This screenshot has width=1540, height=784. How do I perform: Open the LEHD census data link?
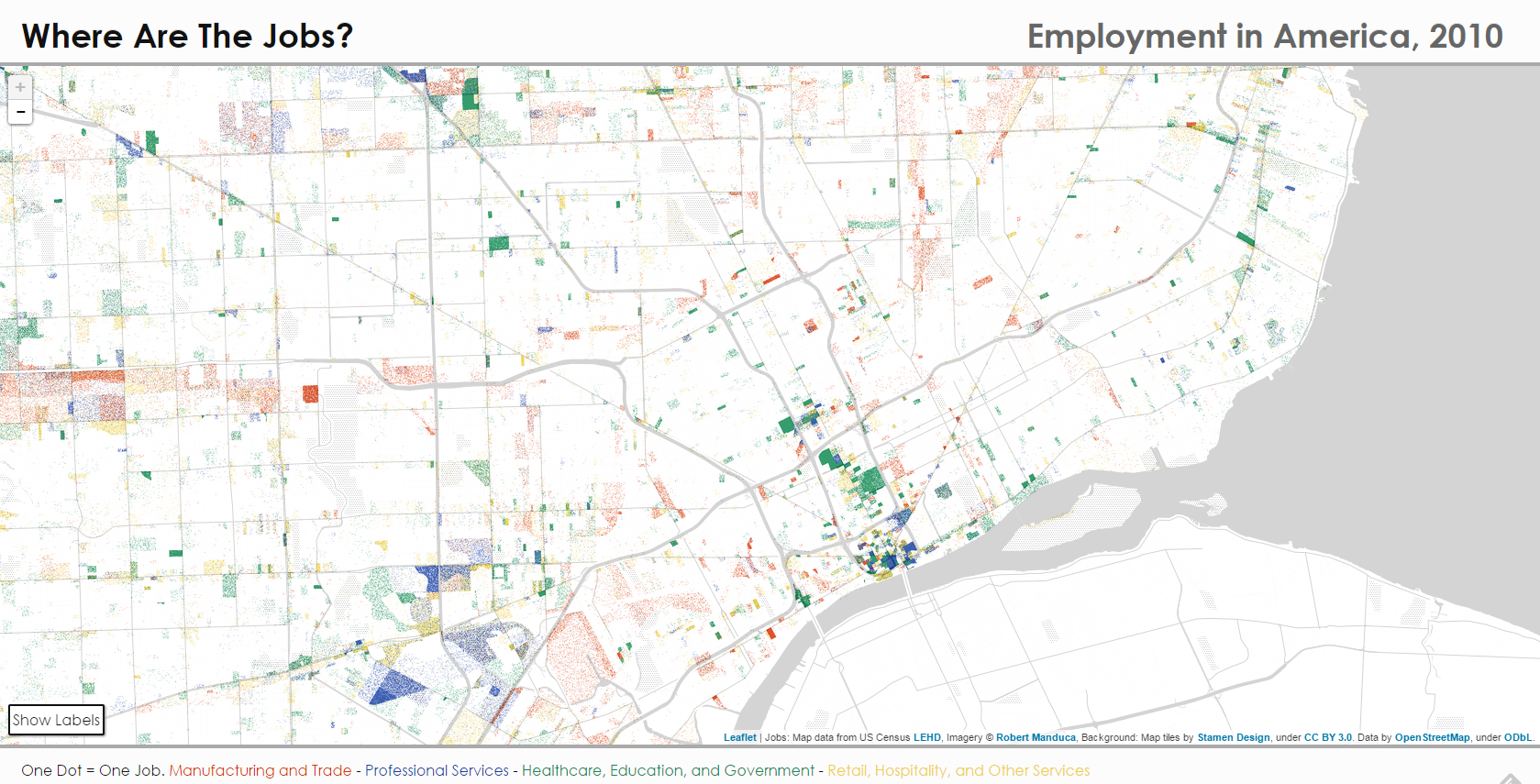pos(926,737)
